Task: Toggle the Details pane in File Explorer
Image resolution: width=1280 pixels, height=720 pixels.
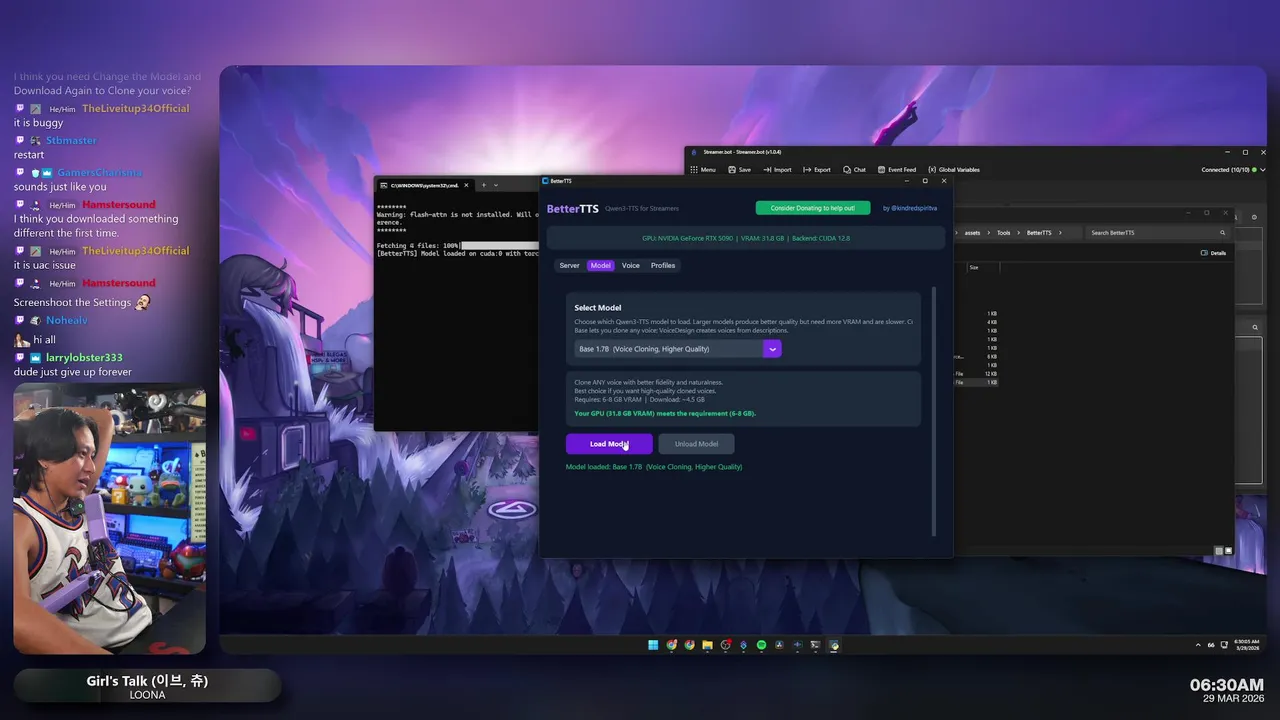Action: [x=1213, y=253]
